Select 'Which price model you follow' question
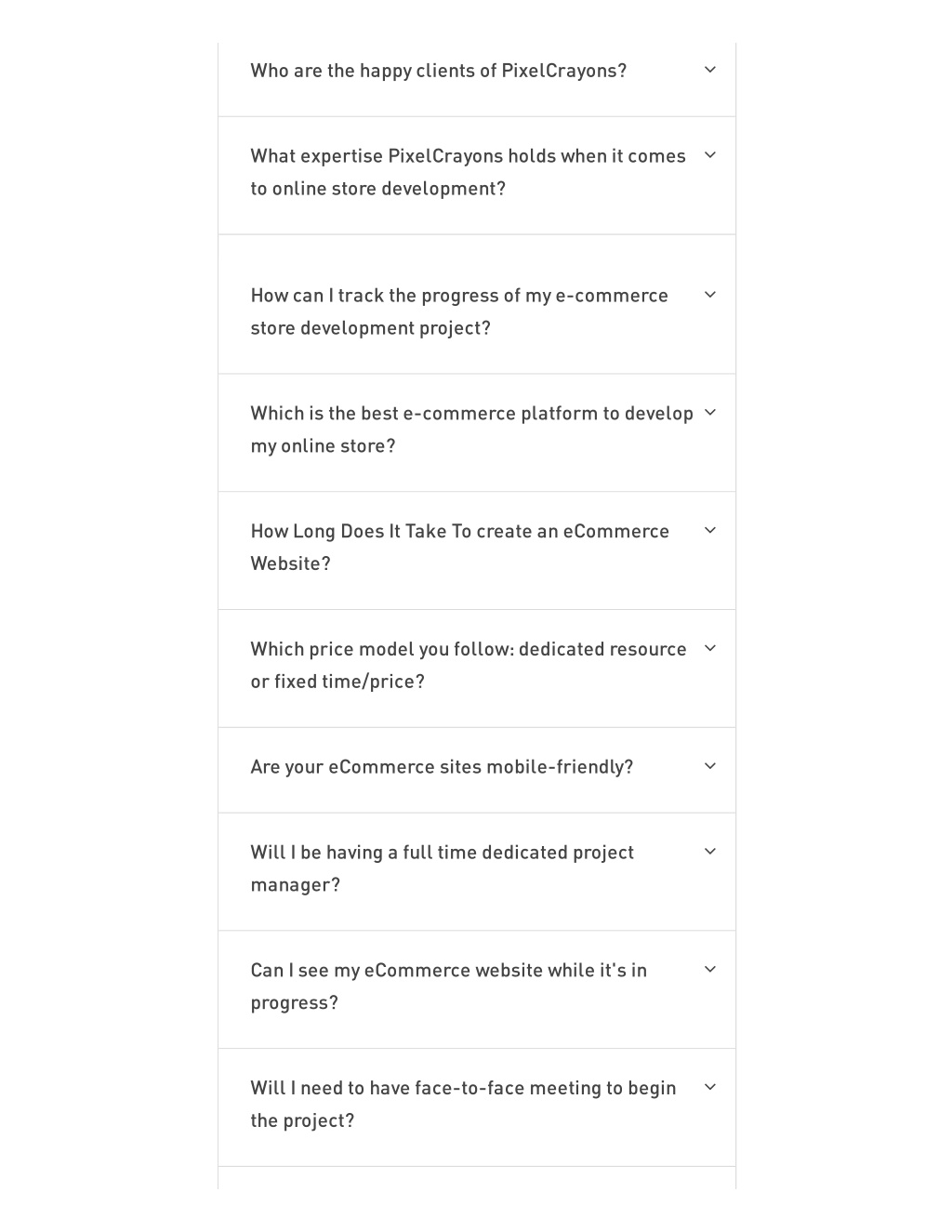952x1232 pixels. [x=469, y=665]
